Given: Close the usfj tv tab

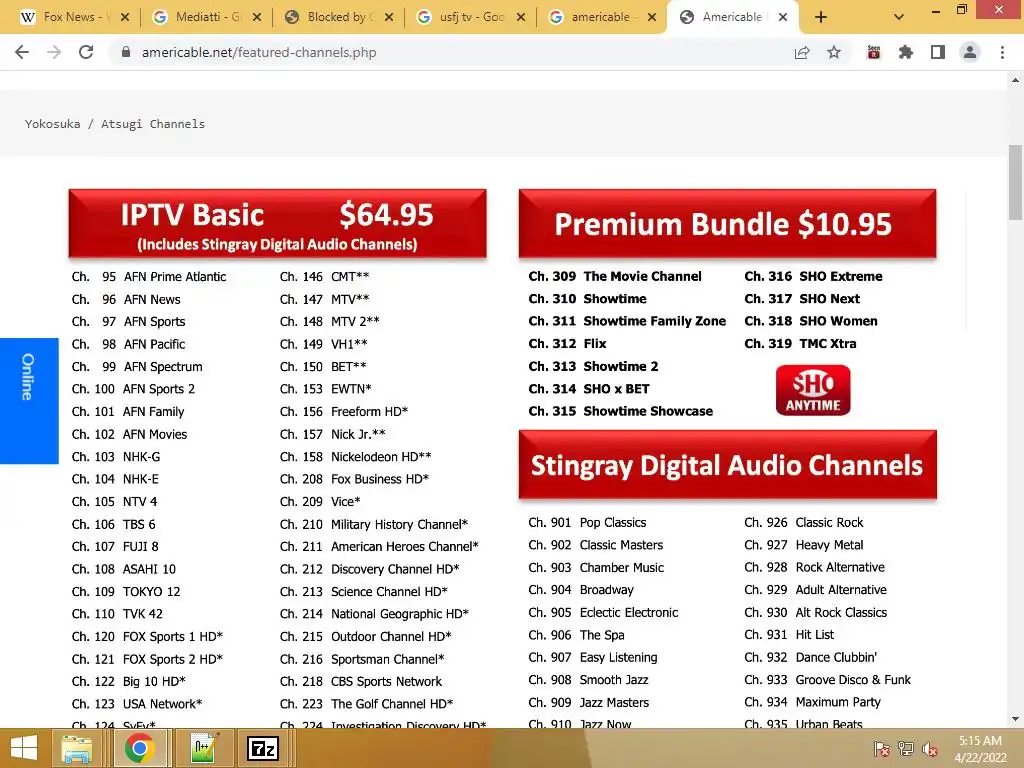Looking at the screenshot, I should (520, 18).
